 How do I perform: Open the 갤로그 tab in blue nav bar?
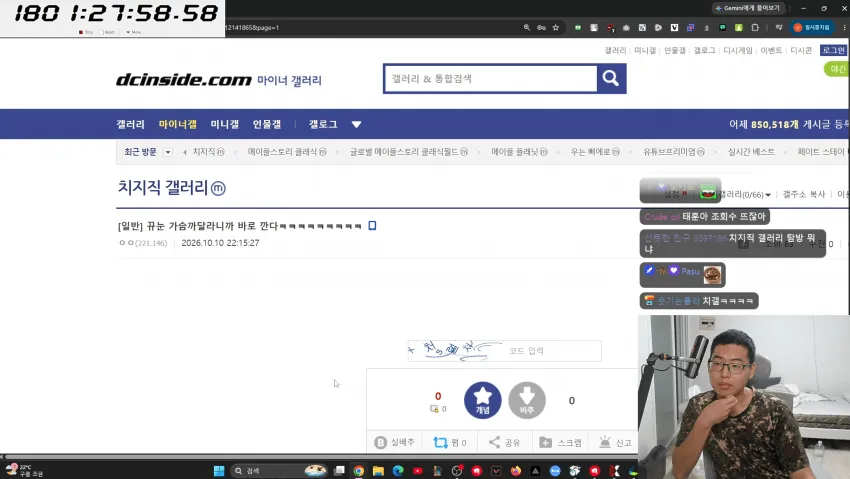click(x=323, y=124)
